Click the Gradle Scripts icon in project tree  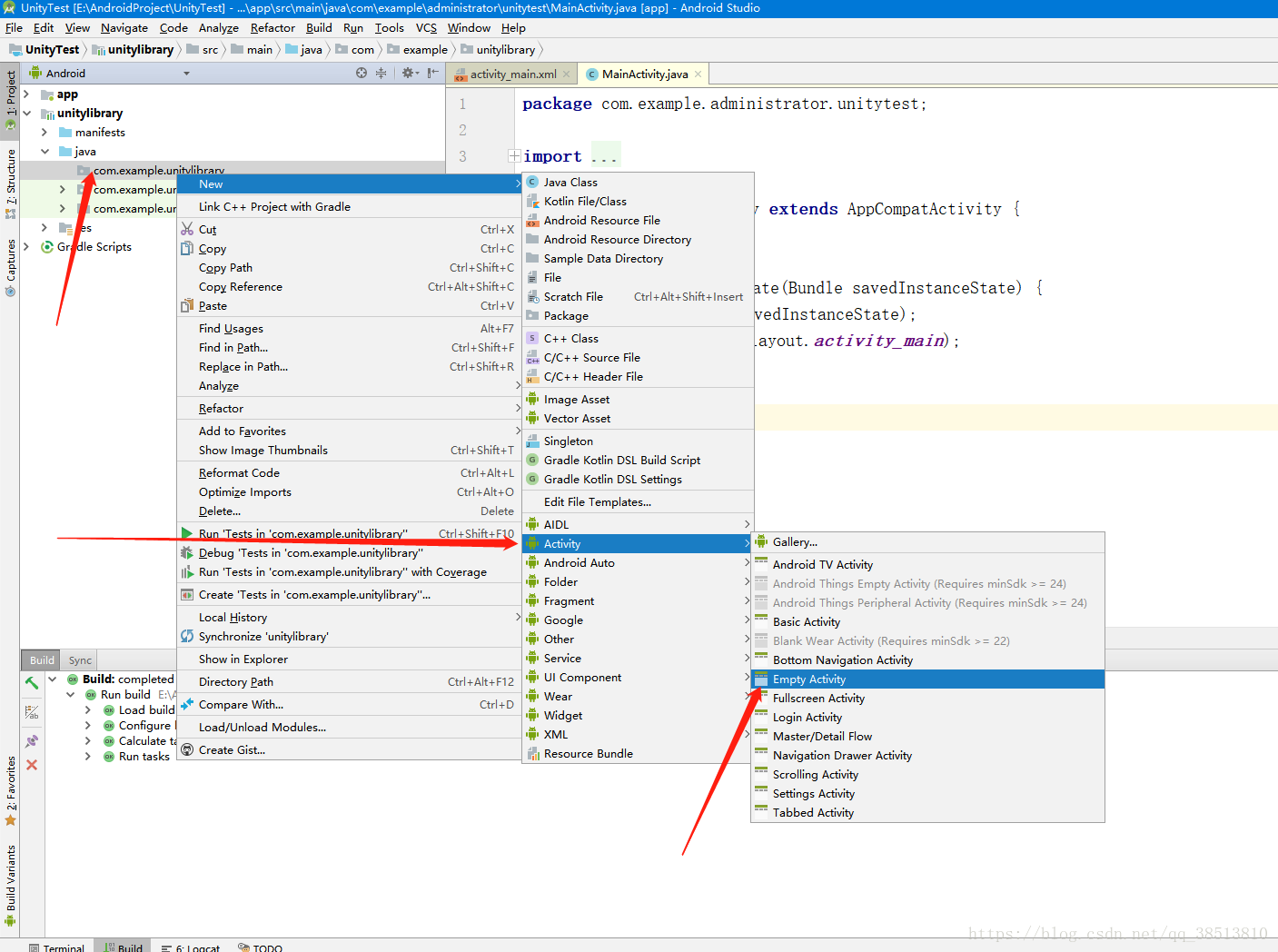47,246
